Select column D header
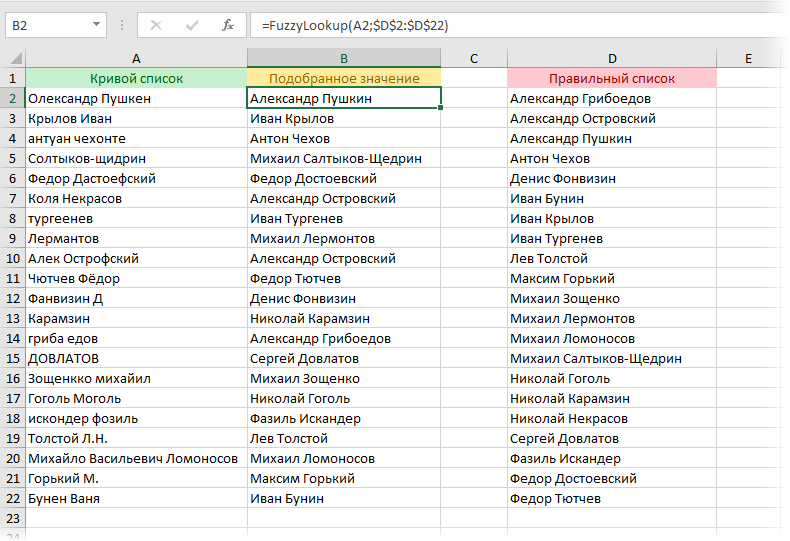Screen dimensions: 790x541 click(612, 58)
